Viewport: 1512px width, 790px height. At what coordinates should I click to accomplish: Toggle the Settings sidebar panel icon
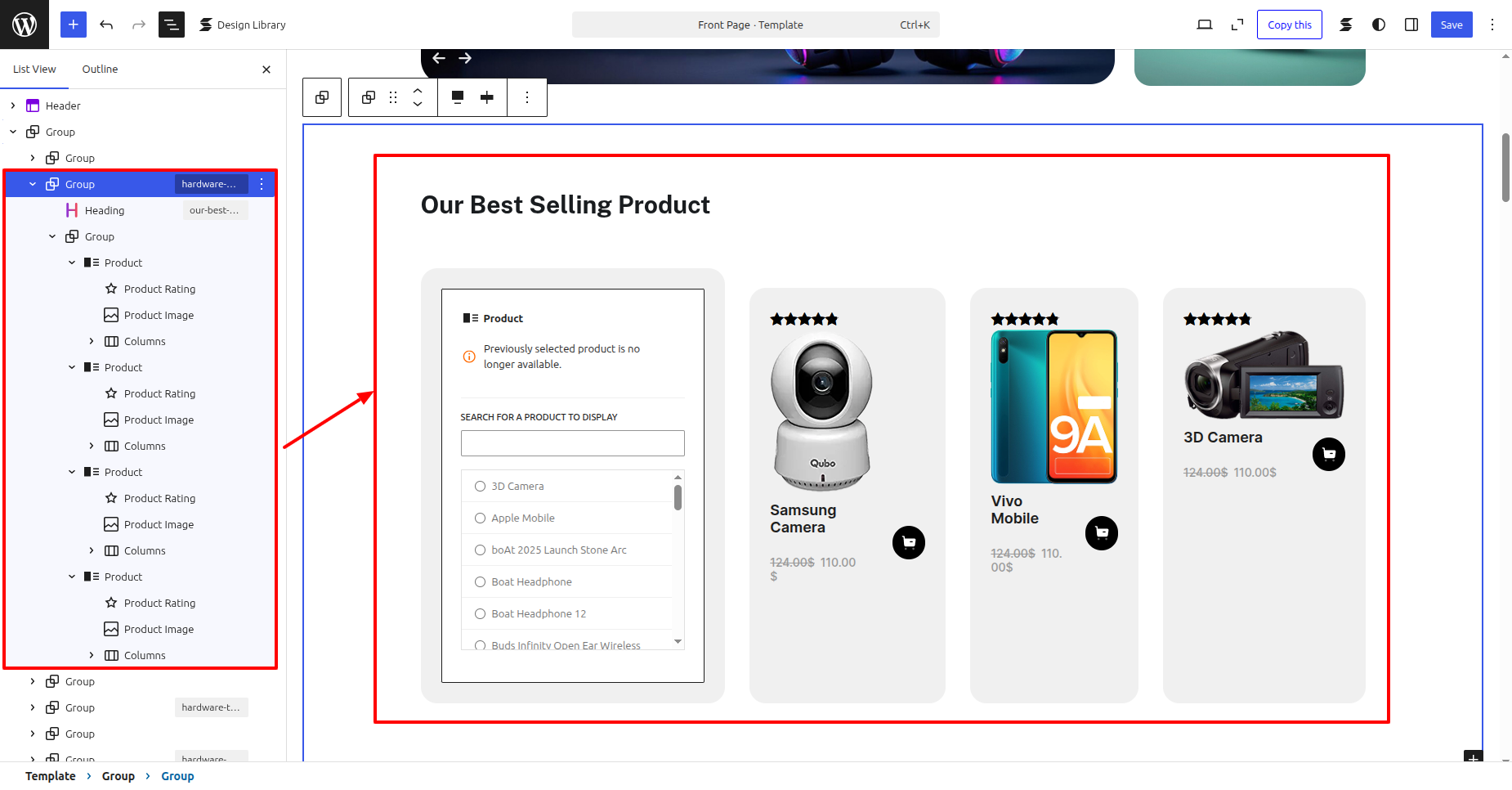click(x=1411, y=25)
